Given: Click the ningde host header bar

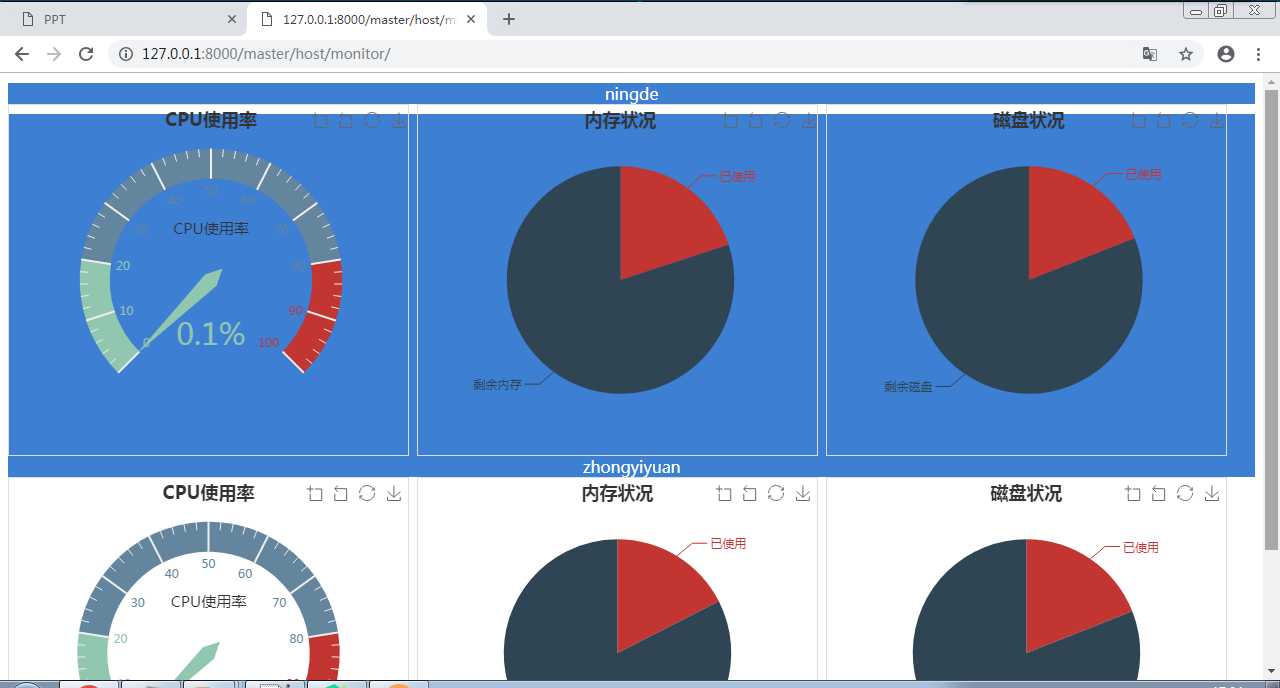Looking at the screenshot, I should click(631, 94).
